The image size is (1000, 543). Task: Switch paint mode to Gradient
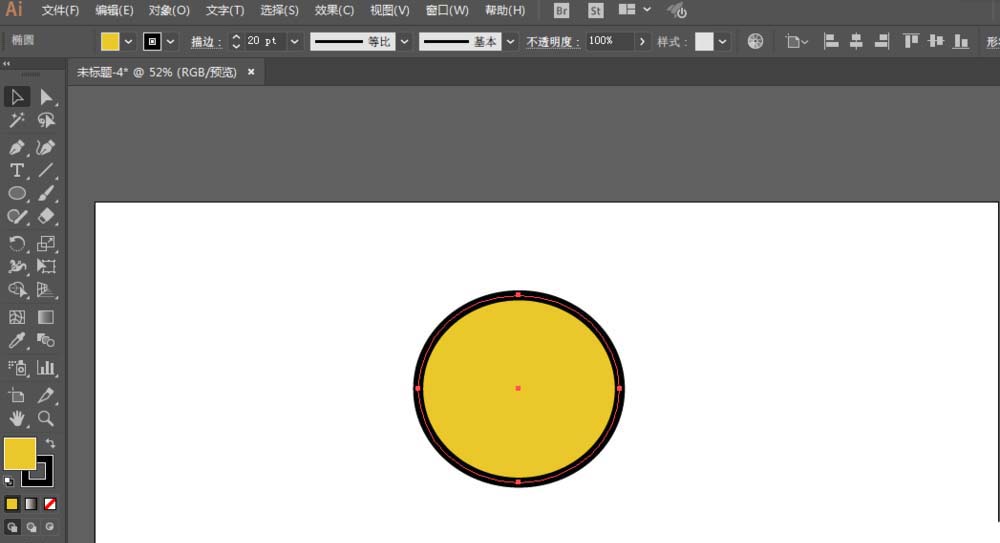tap(31, 504)
